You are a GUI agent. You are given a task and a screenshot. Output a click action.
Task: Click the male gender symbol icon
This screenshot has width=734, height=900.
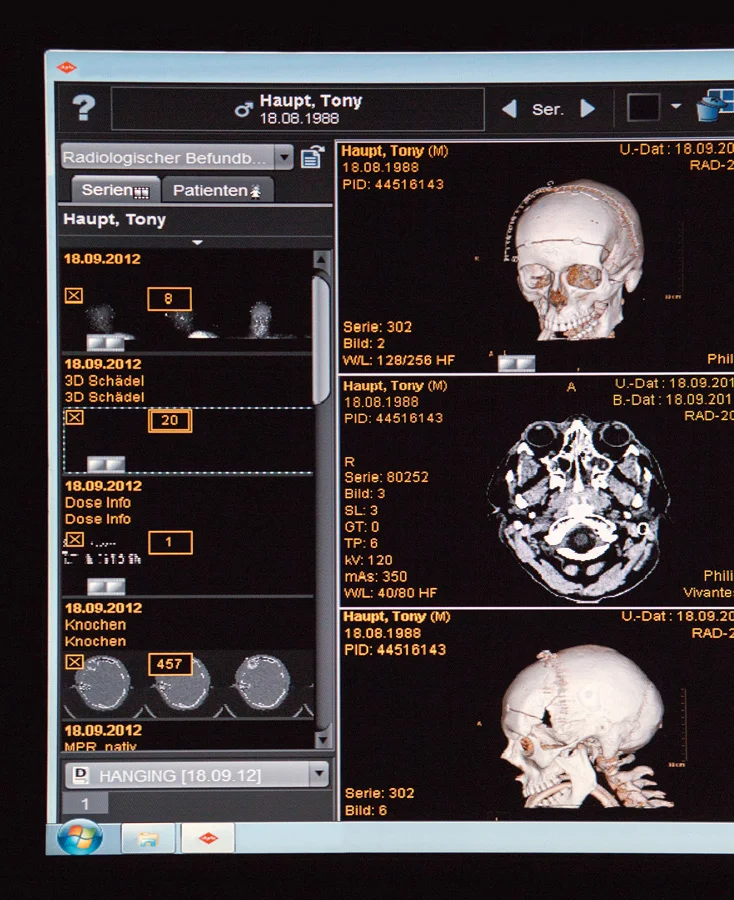click(243, 109)
